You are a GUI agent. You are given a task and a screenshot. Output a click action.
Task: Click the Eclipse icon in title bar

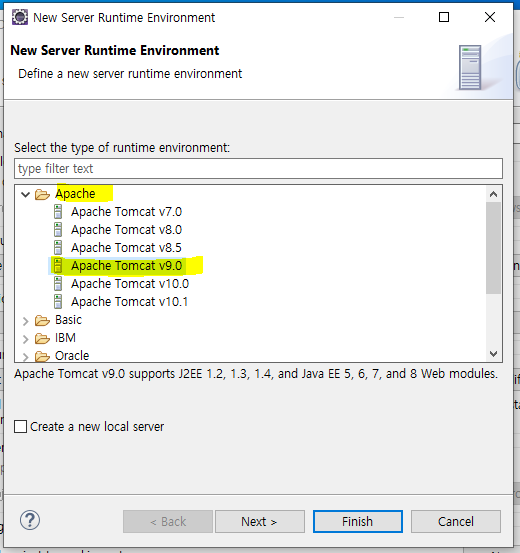tap(20, 17)
